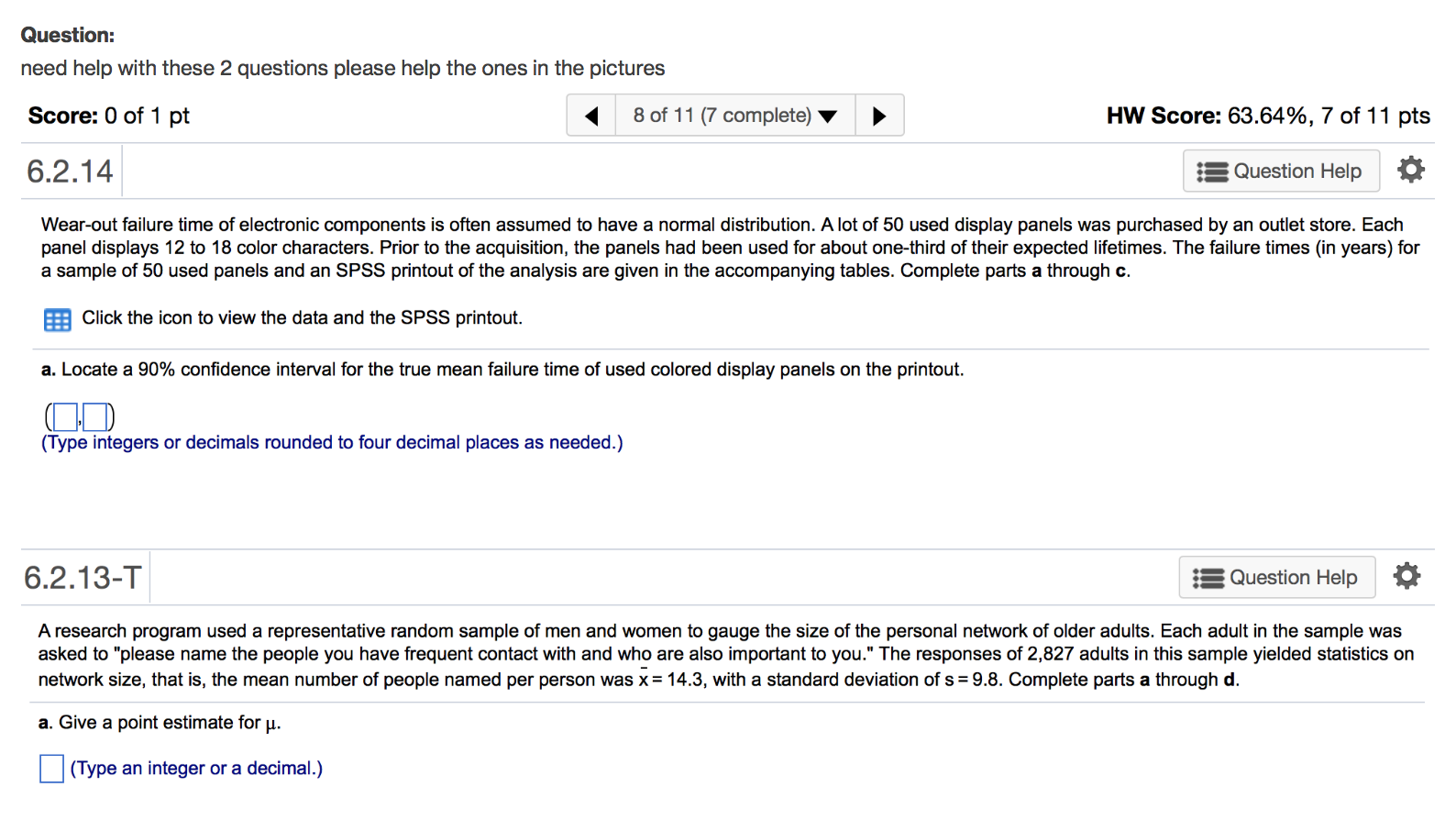
Task: Click the HW Score 63.64% display
Action: click(1267, 116)
